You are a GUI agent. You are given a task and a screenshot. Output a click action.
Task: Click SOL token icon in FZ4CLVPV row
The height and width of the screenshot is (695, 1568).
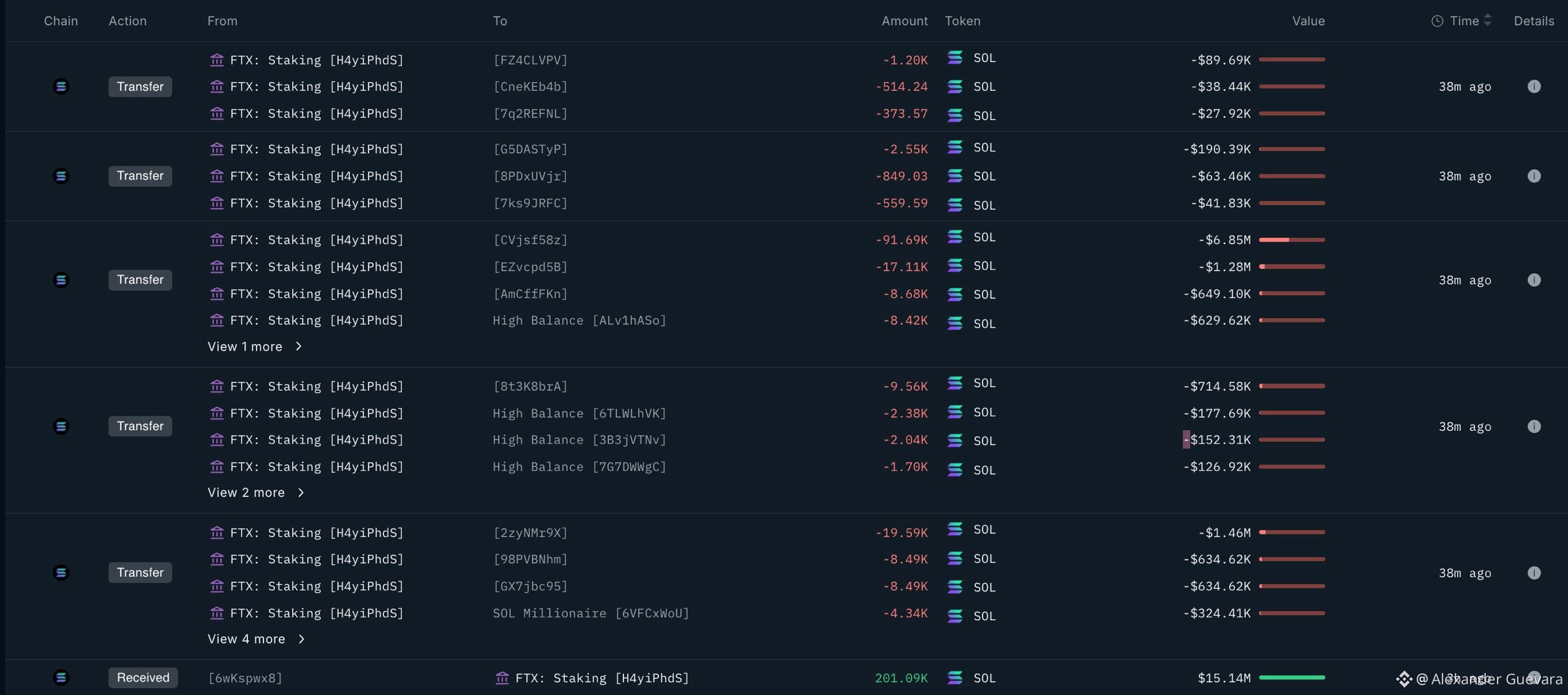pos(955,58)
